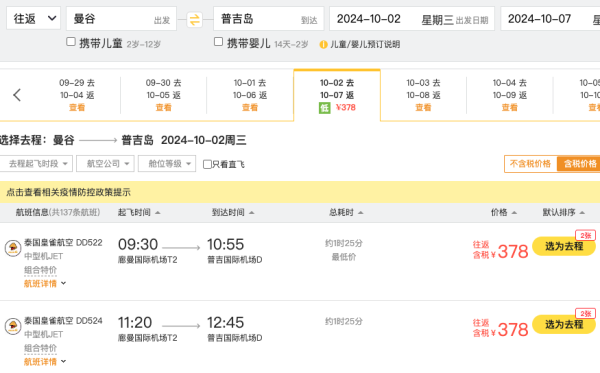The width and height of the screenshot is (600, 373).
Task: Sort by departure time arrow
Action: (x=158, y=213)
